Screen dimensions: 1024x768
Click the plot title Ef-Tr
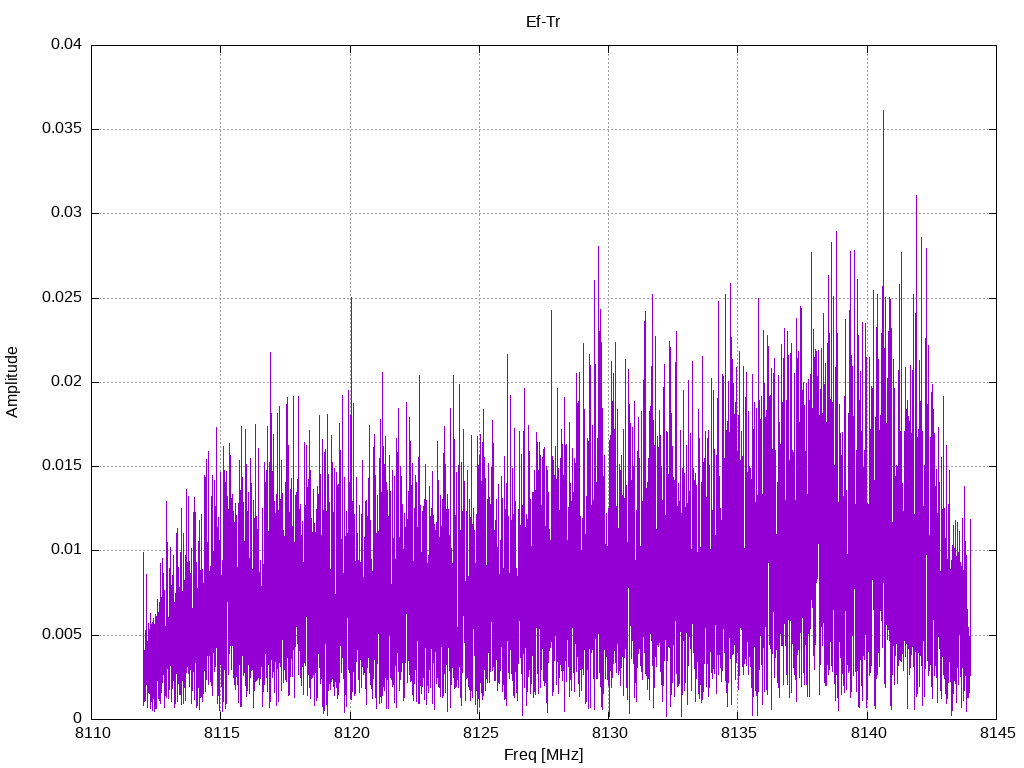[x=543, y=22]
